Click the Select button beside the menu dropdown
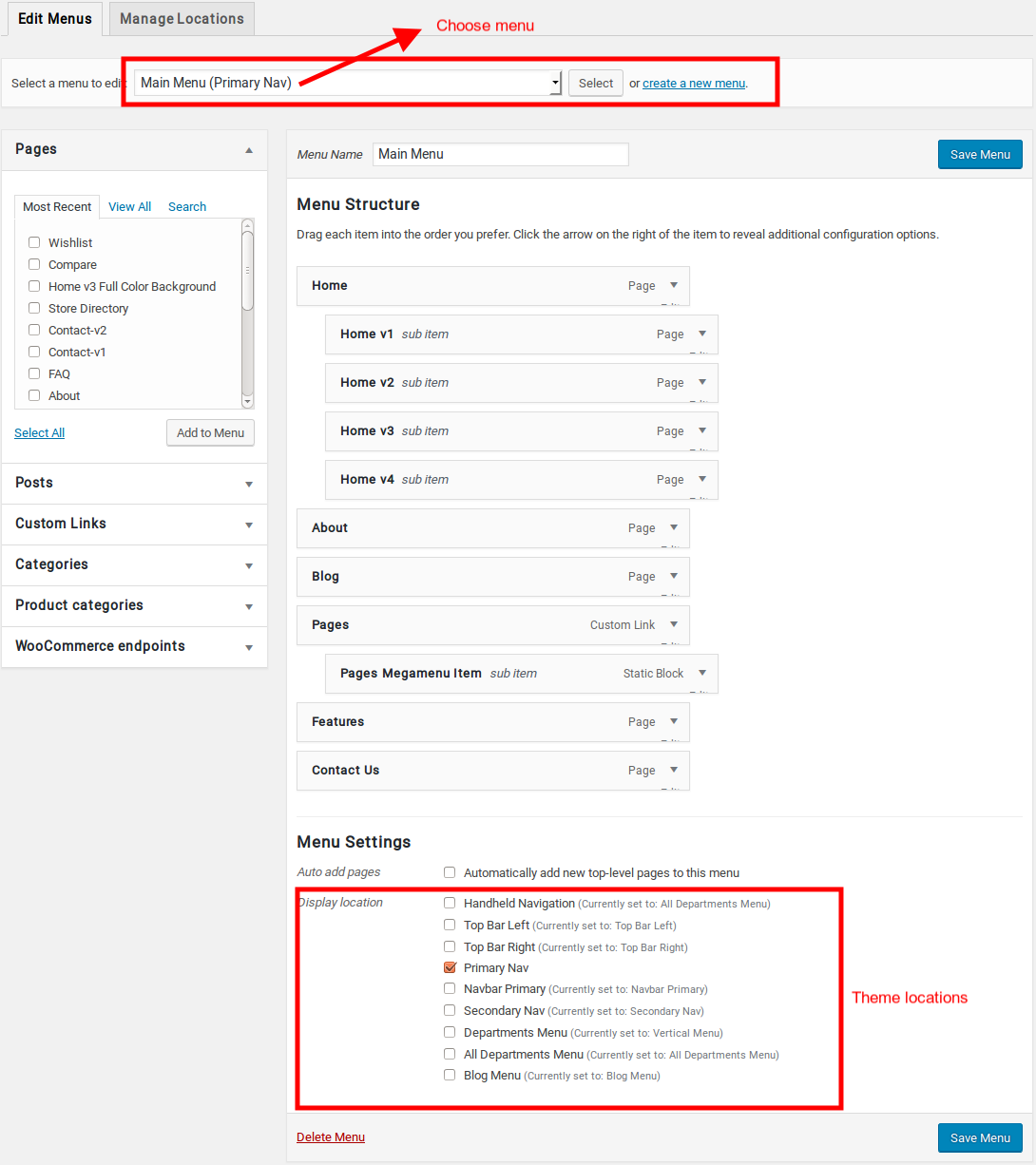Screen dimensions: 1036x1165 tap(596, 83)
